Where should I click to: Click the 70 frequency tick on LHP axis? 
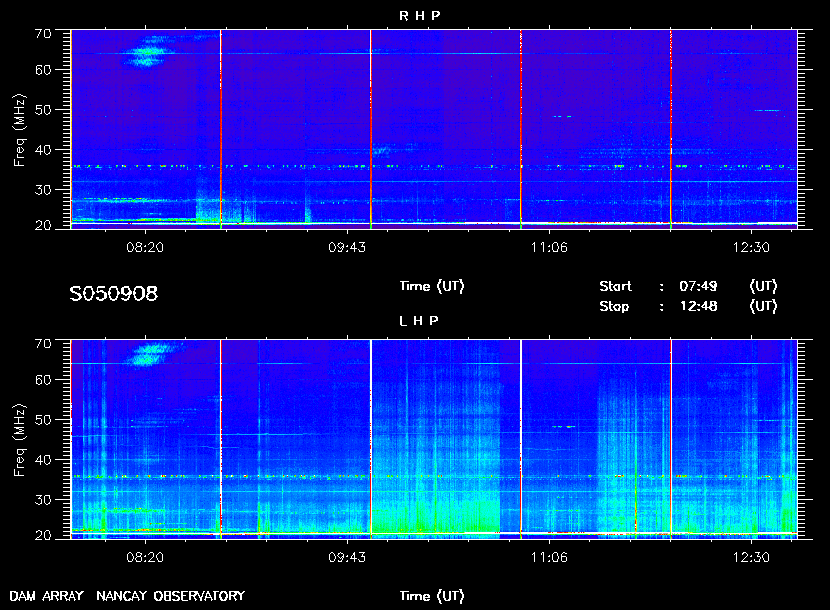[x=43, y=343]
